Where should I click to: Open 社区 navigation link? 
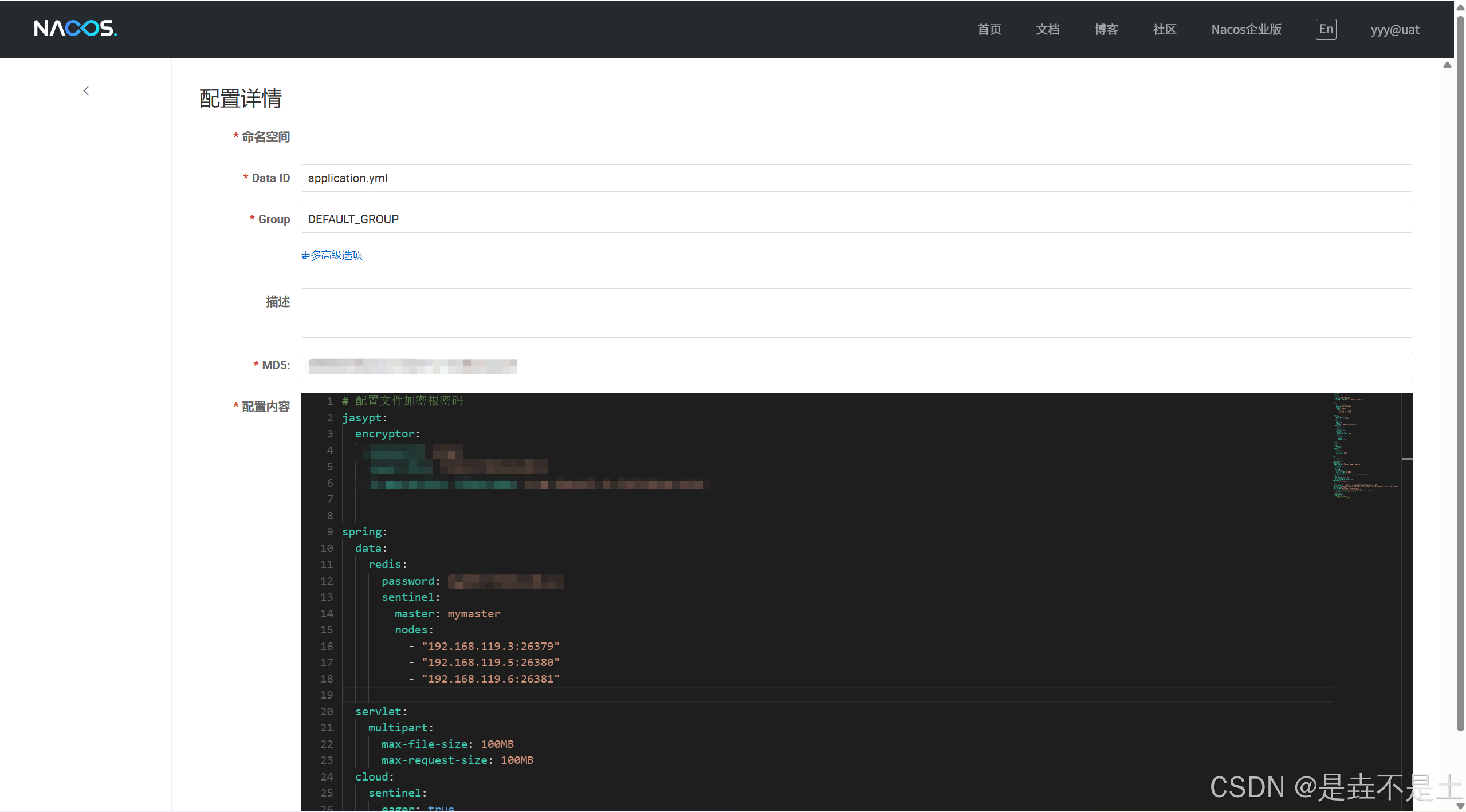pos(1164,30)
